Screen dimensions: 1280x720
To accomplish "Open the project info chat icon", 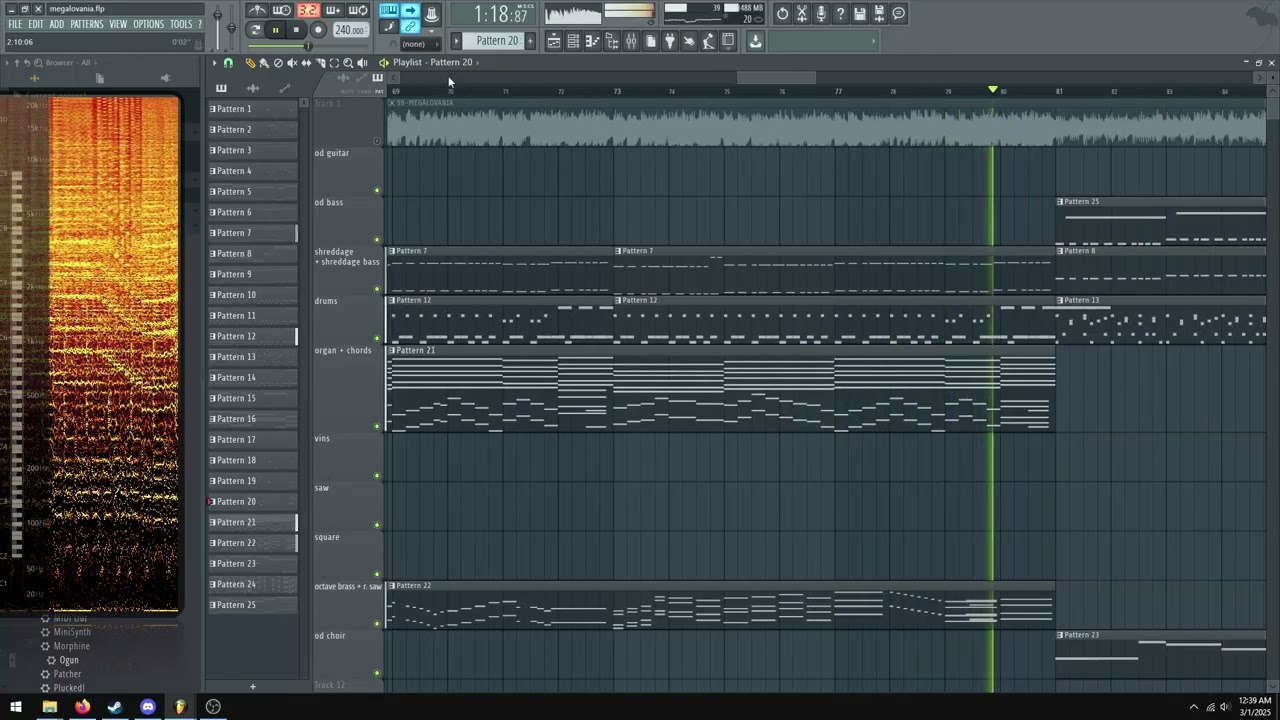I will coord(899,13).
